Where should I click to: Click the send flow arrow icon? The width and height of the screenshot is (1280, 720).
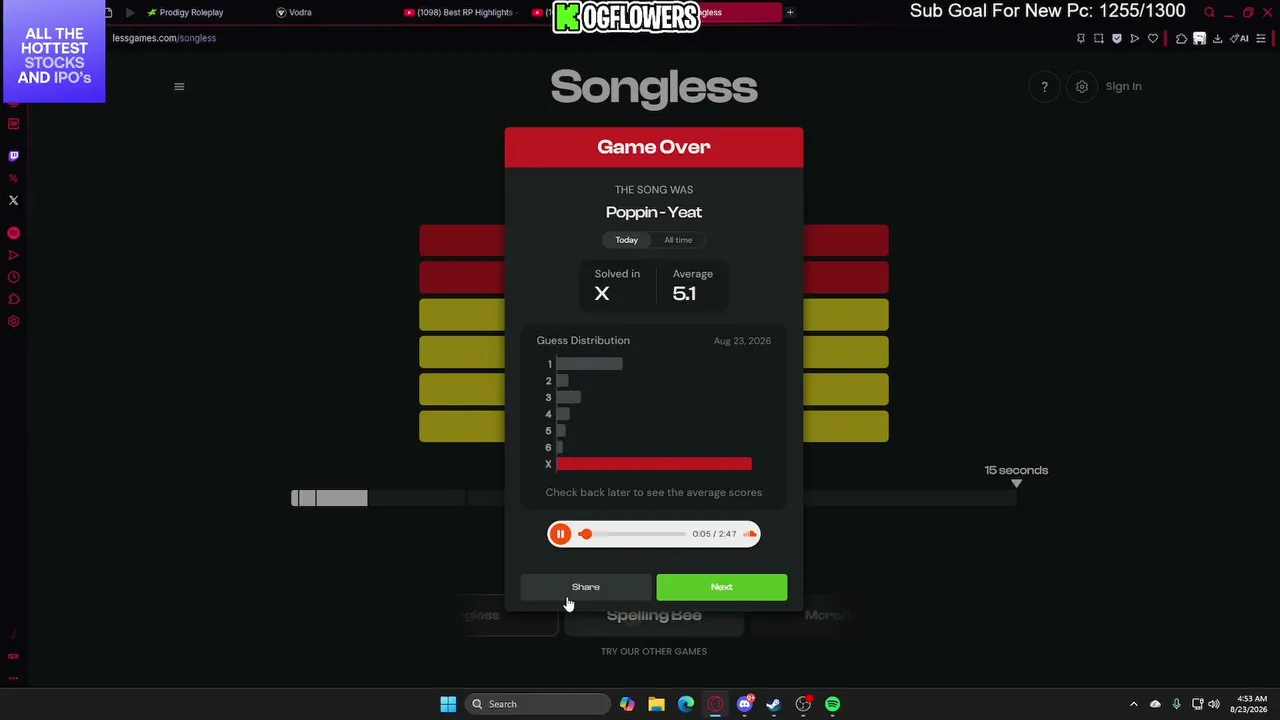tap(1134, 38)
